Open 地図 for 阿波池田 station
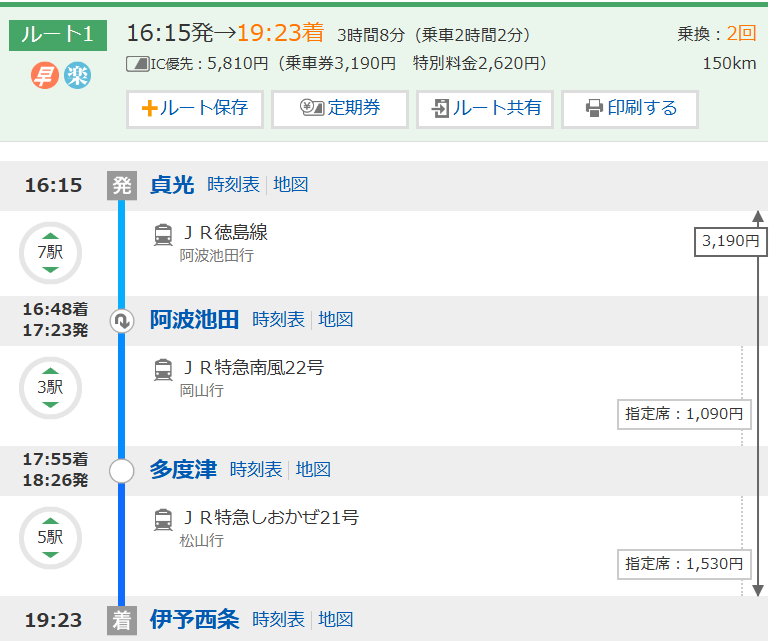770x641 pixels. tap(336, 320)
